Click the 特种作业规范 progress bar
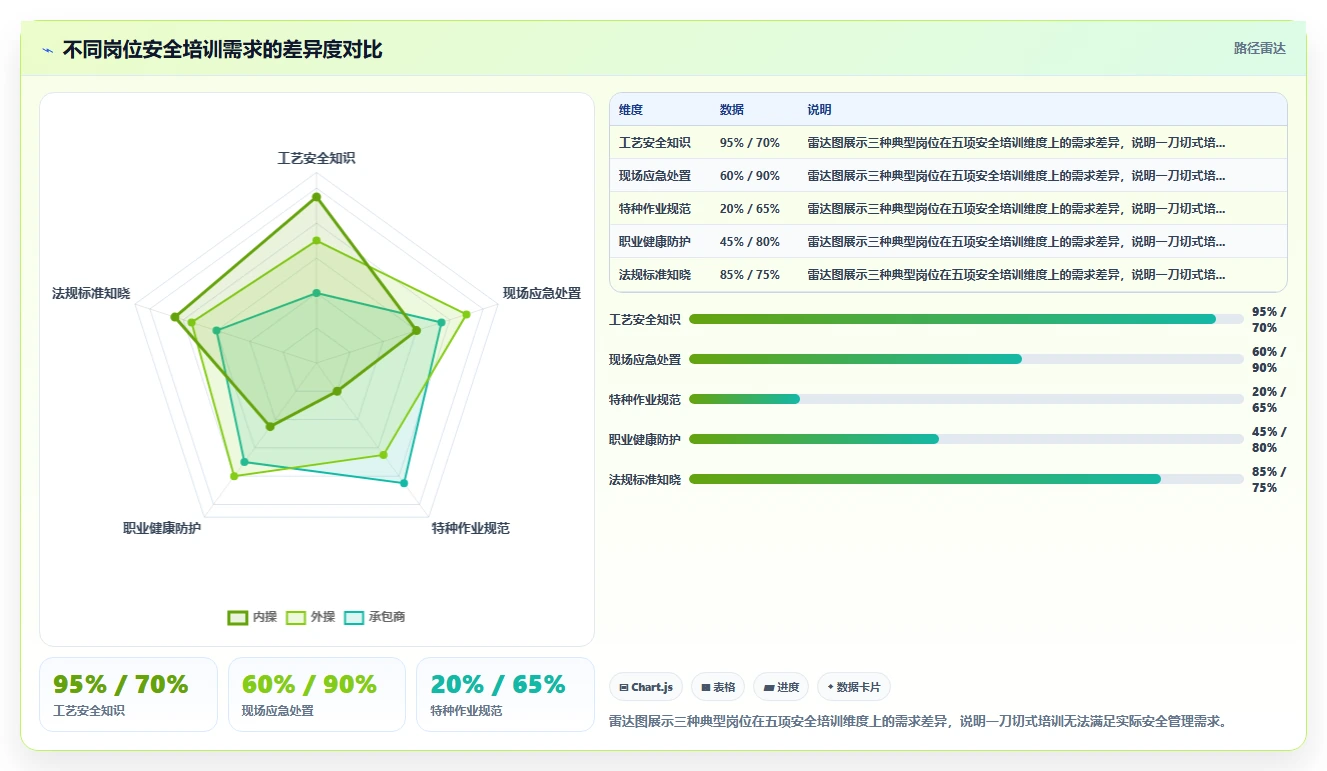The image size is (1327, 771). click(x=966, y=399)
